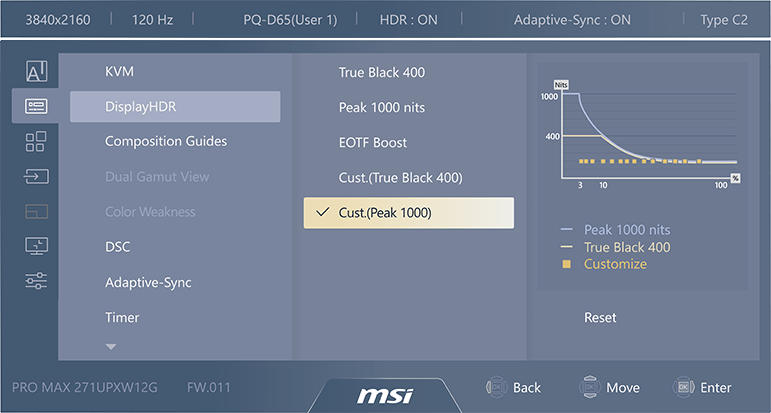Click the % axis label on graph
The height and width of the screenshot is (413, 771).
[735, 178]
